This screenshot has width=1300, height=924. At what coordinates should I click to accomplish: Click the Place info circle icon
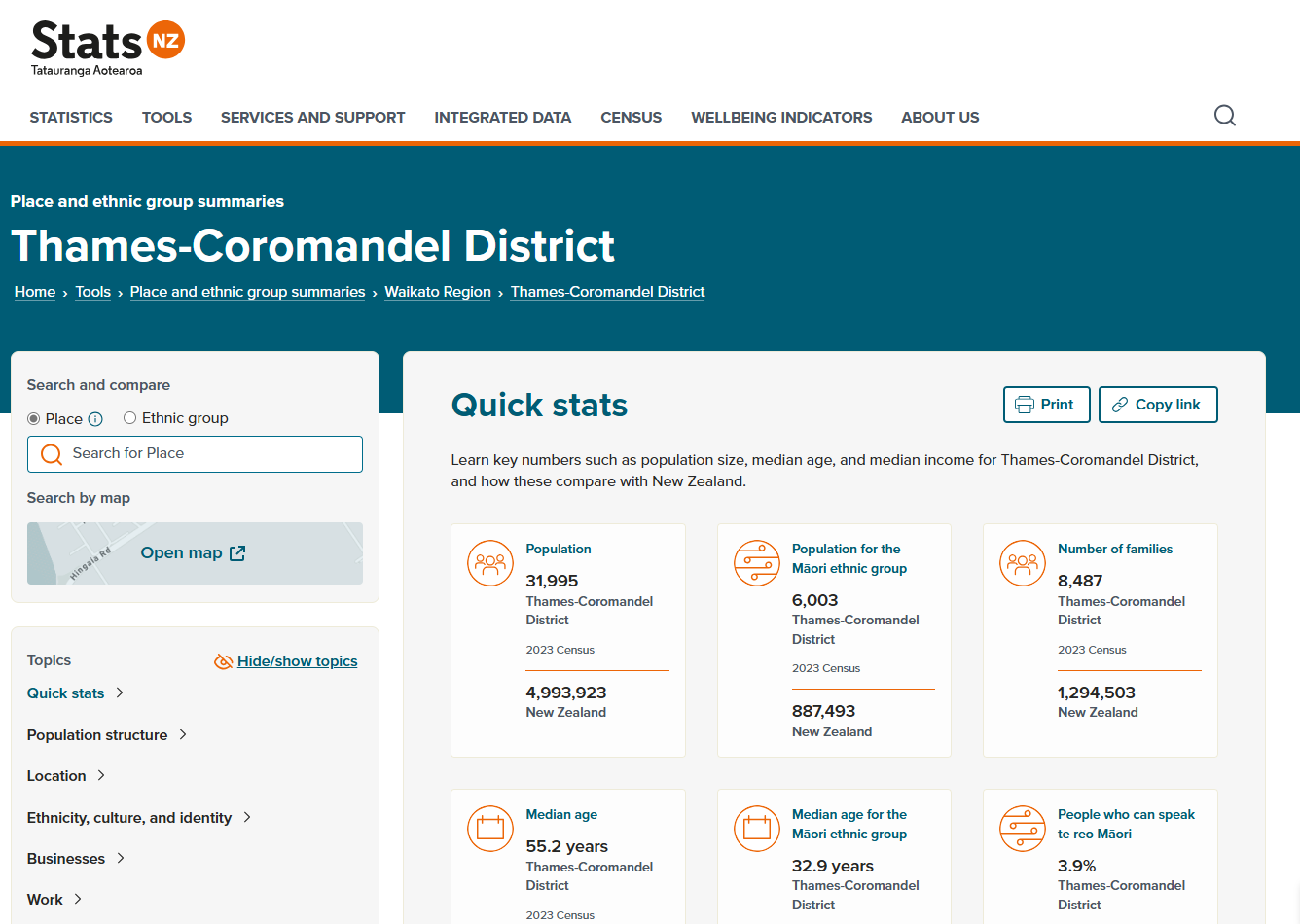point(95,419)
